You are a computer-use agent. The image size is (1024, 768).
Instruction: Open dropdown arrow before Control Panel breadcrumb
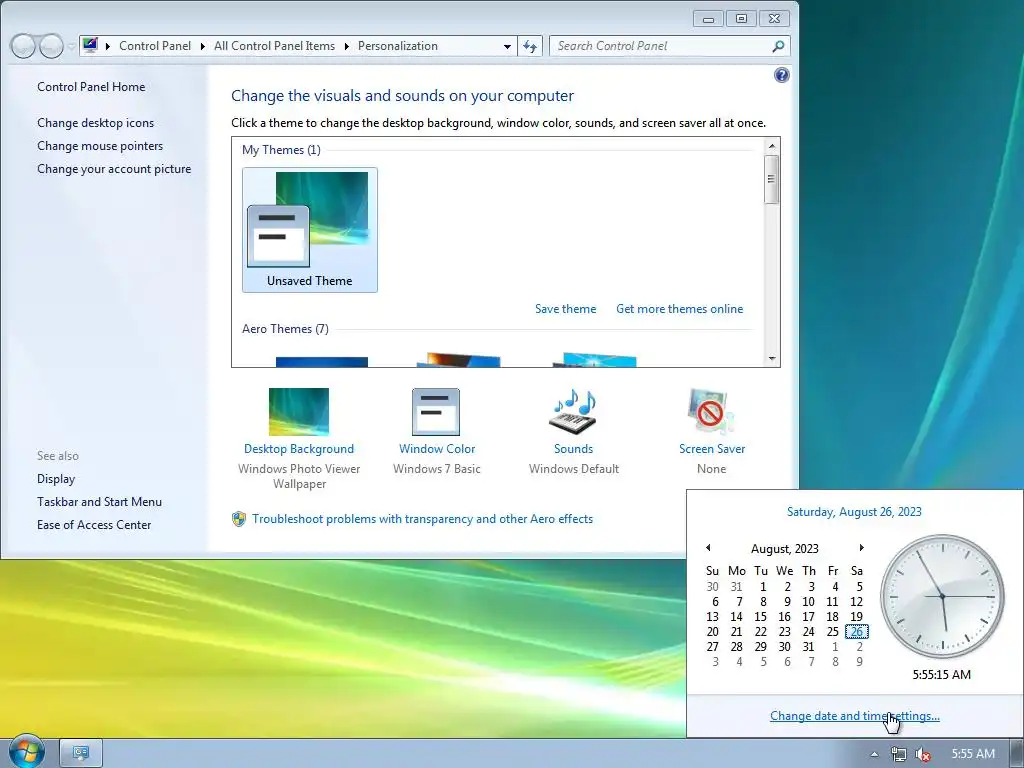pyautogui.click(x=108, y=46)
